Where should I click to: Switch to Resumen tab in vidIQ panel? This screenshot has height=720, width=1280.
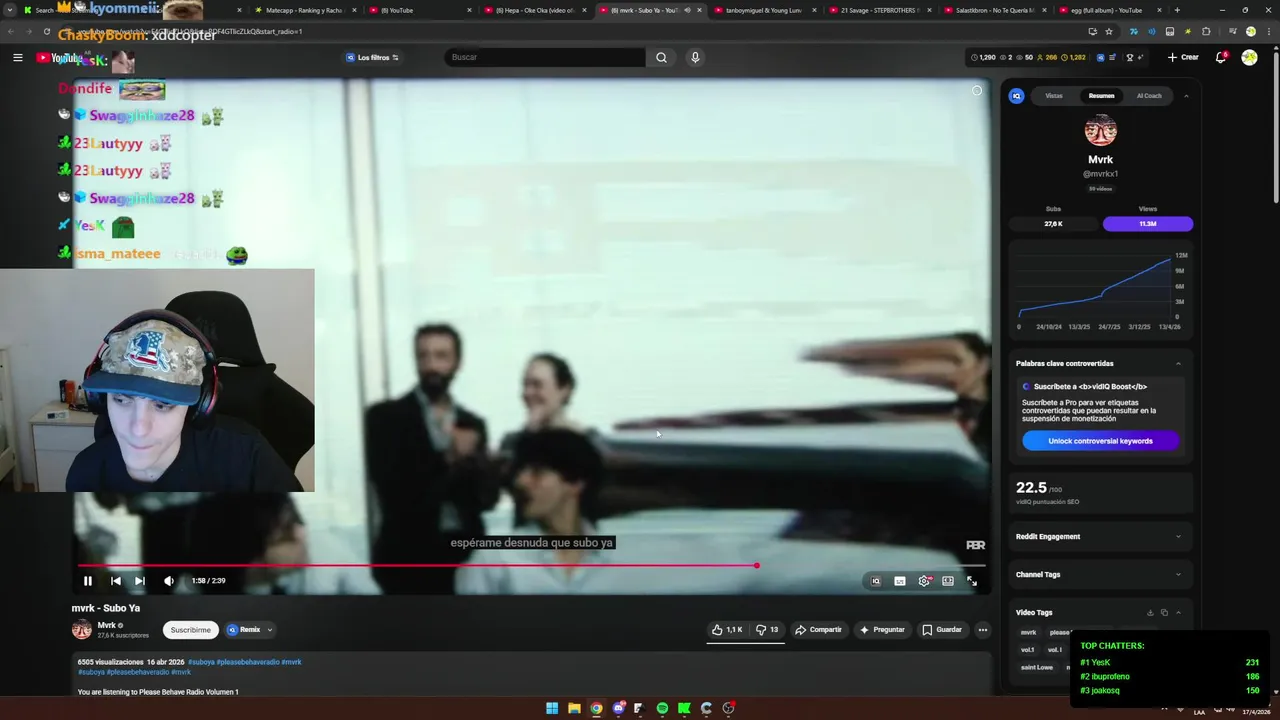[1101, 96]
